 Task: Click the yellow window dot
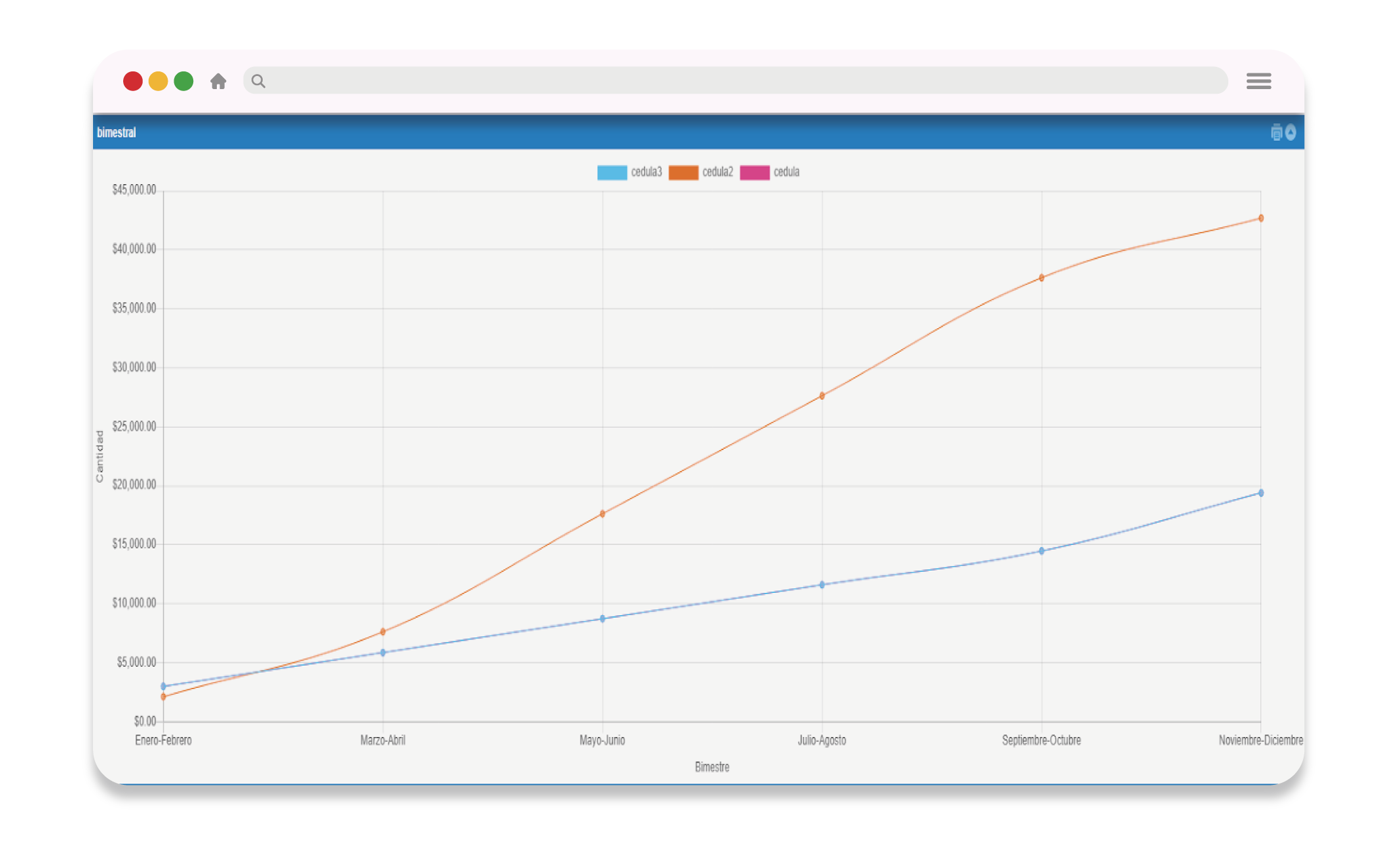[x=159, y=81]
